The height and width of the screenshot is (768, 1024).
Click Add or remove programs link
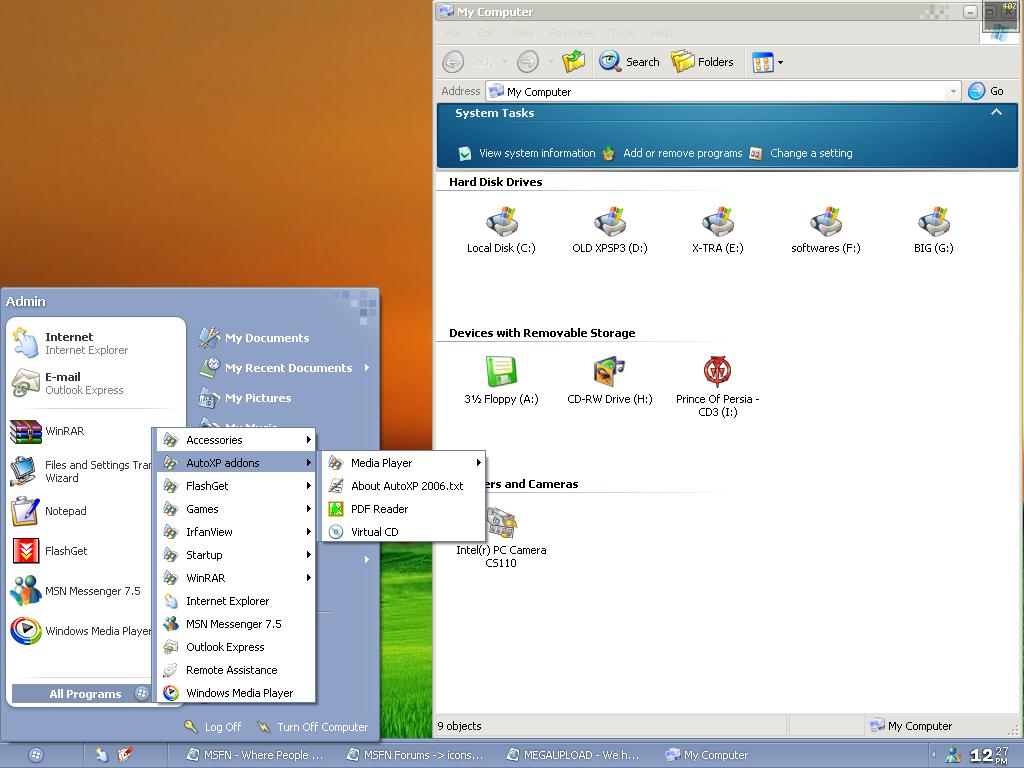click(682, 153)
